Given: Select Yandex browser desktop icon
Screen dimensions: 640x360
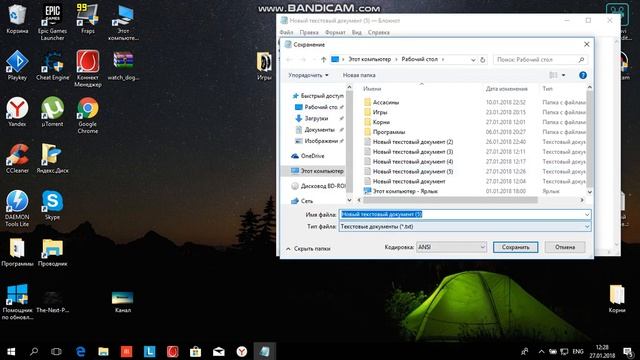Looking at the screenshot, I should (x=17, y=112).
